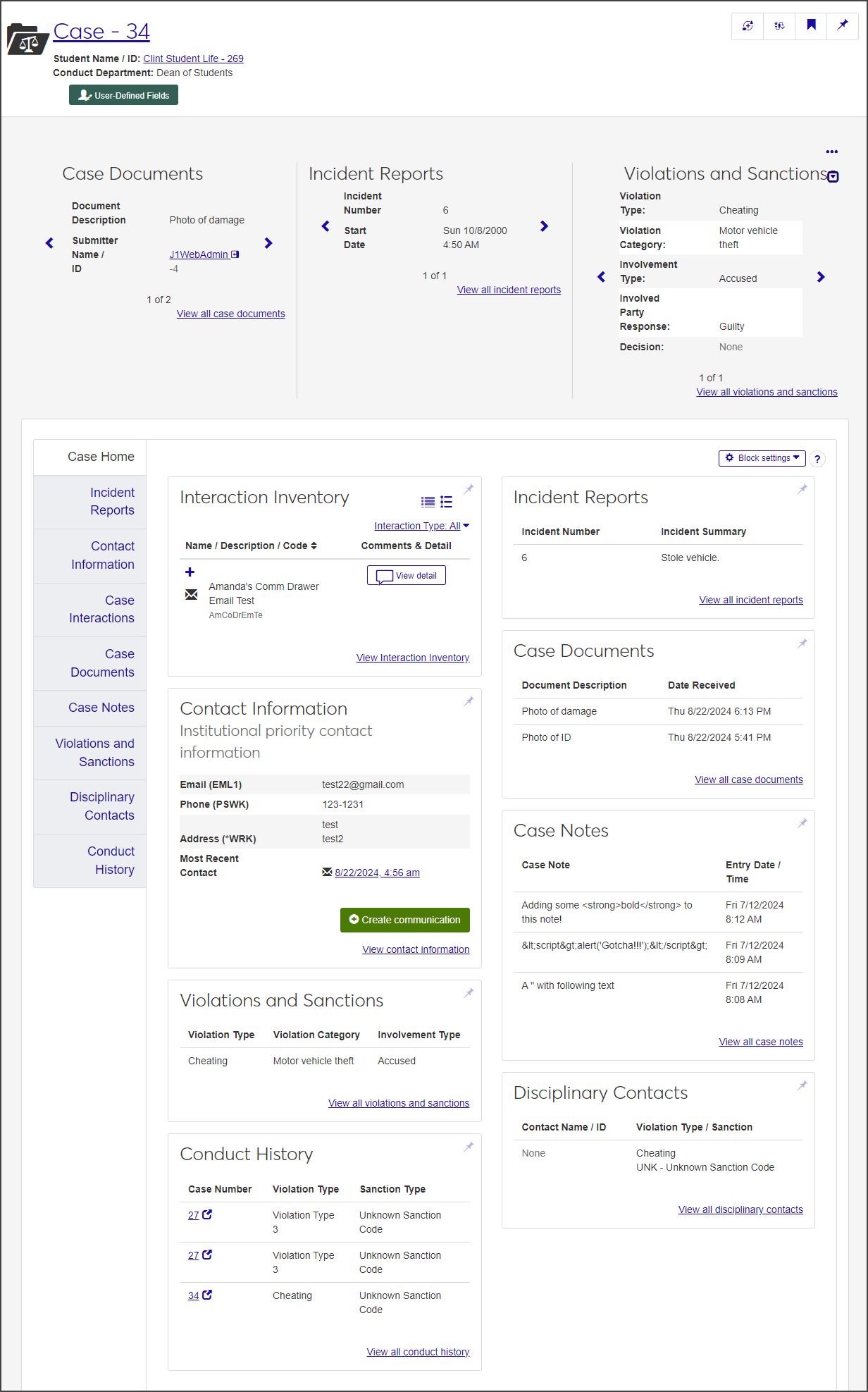This screenshot has width=868, height=1392.
Task: Sort by Name / Description / Code column
Action: (251, 546)
